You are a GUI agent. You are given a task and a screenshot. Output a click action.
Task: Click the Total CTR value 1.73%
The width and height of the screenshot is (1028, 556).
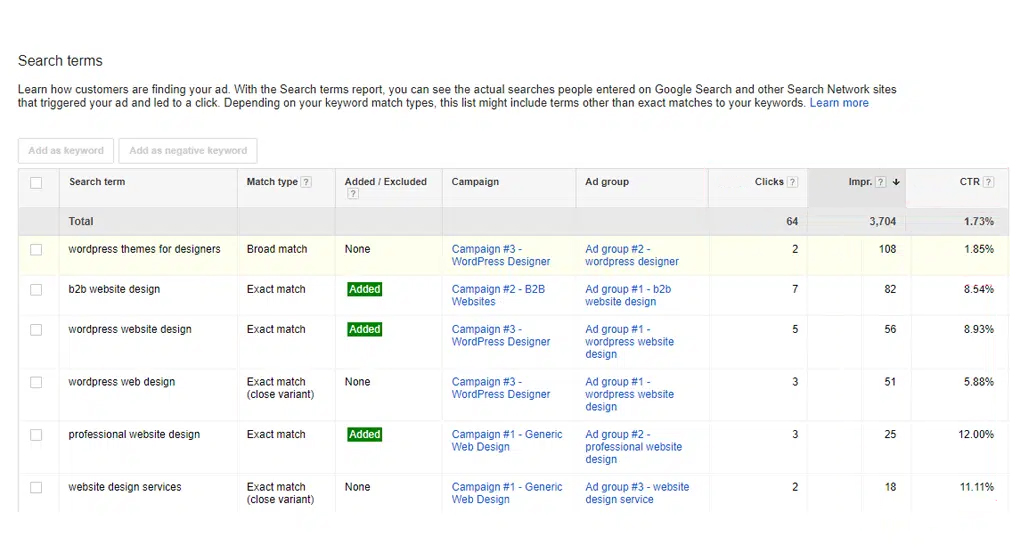tap(978, 222)
